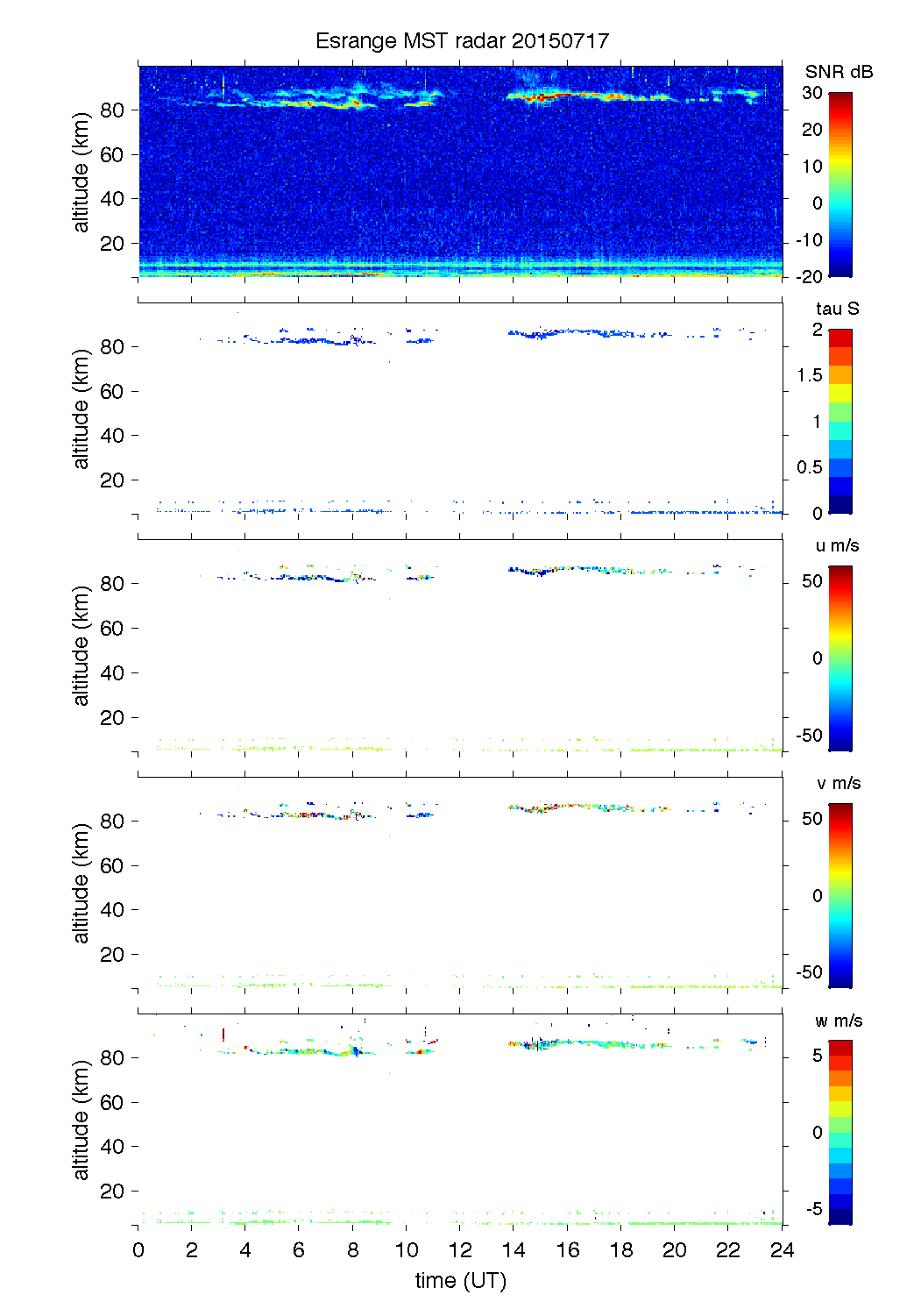The width and height of the screenshot is (921, 1316).
Task: Click the 'tau S' colorbar label
Action: [837, 309]
